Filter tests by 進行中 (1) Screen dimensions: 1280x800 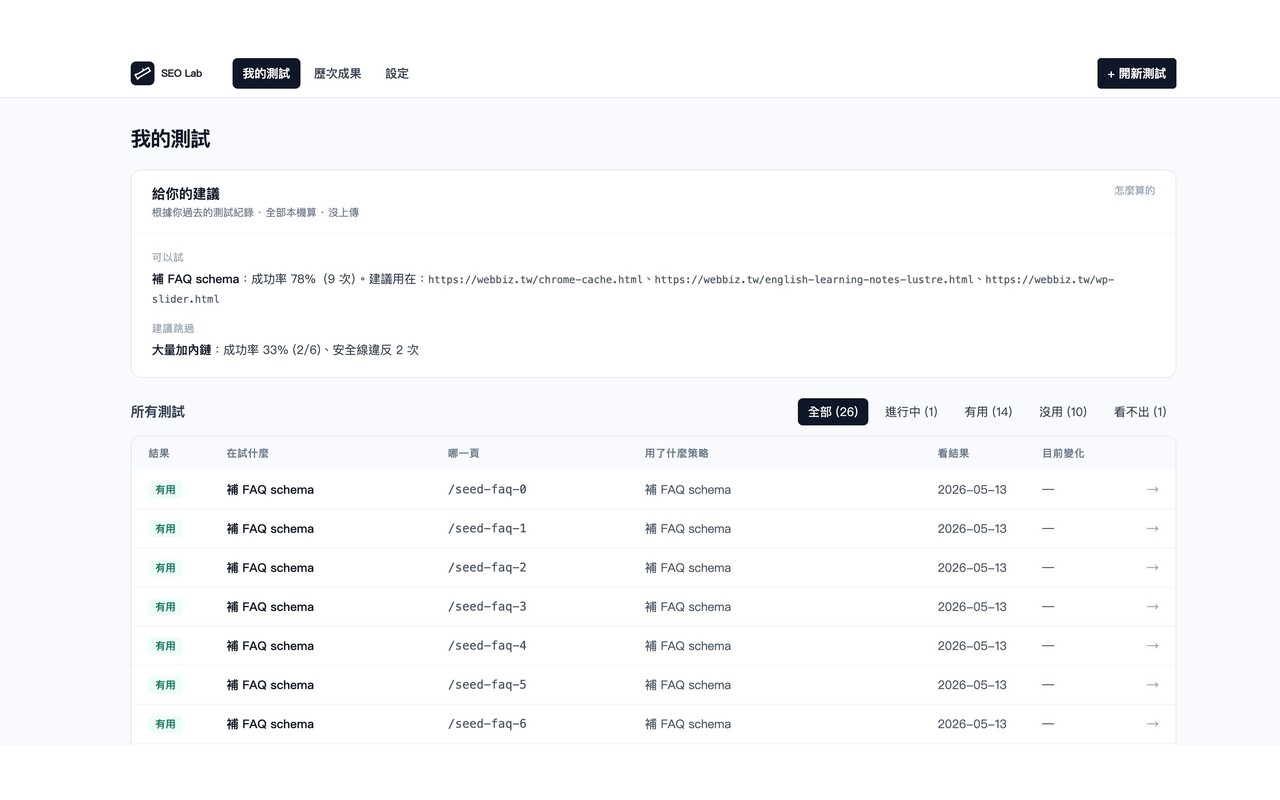tap(911, 411)
